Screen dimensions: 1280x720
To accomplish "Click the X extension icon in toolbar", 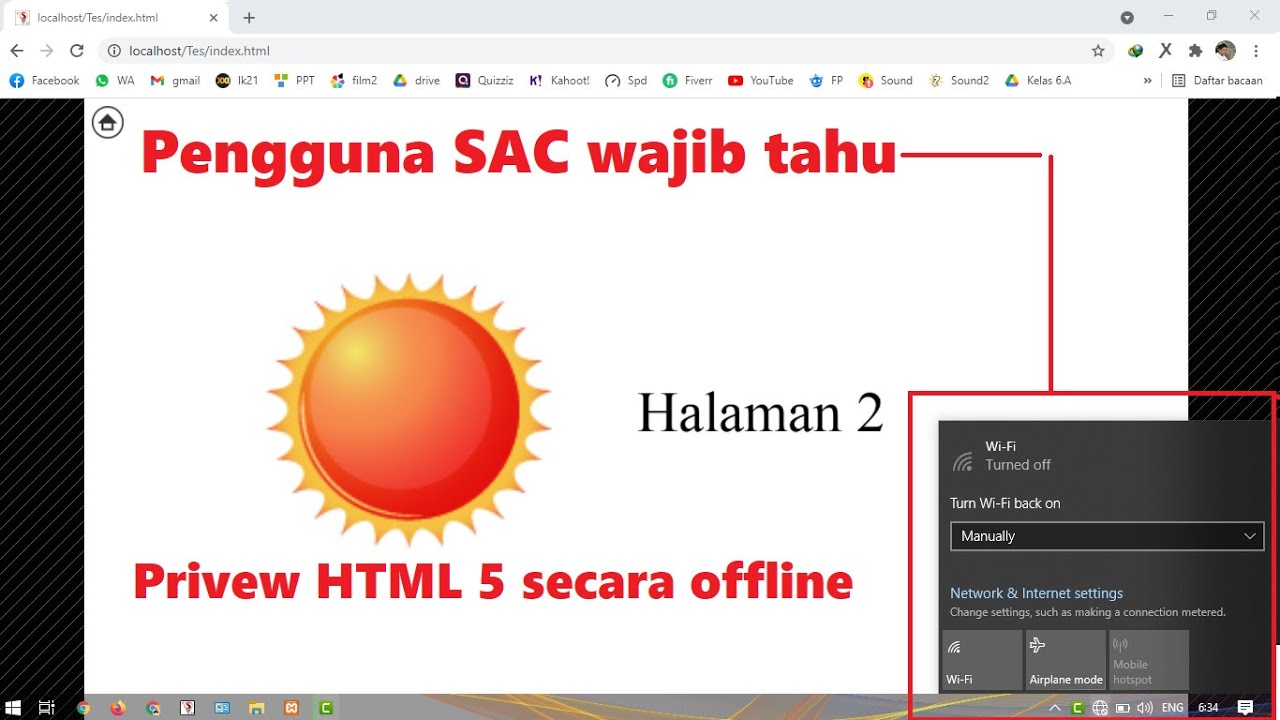I will click(x=1165, y=50).
